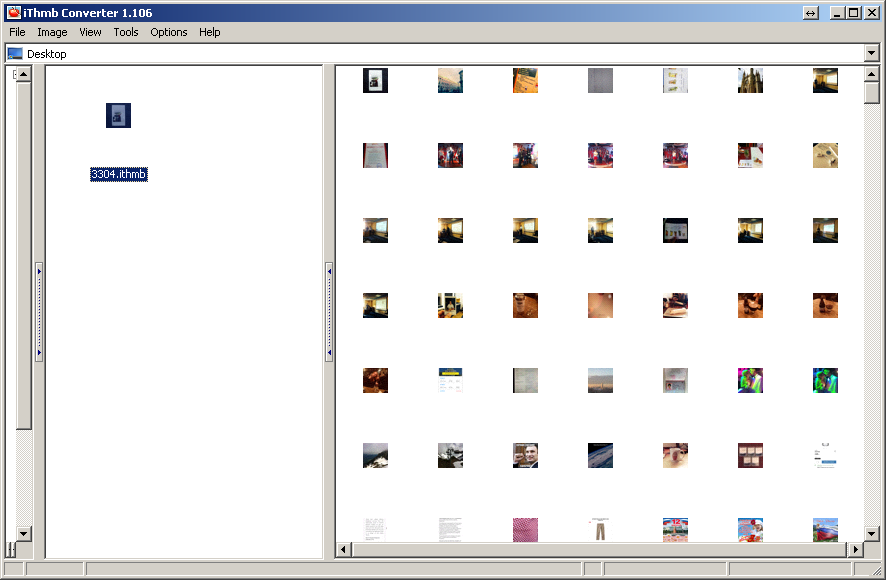Open the File menu
The width and height of the screenshot is (886, 580).
(x=17, y=32)
